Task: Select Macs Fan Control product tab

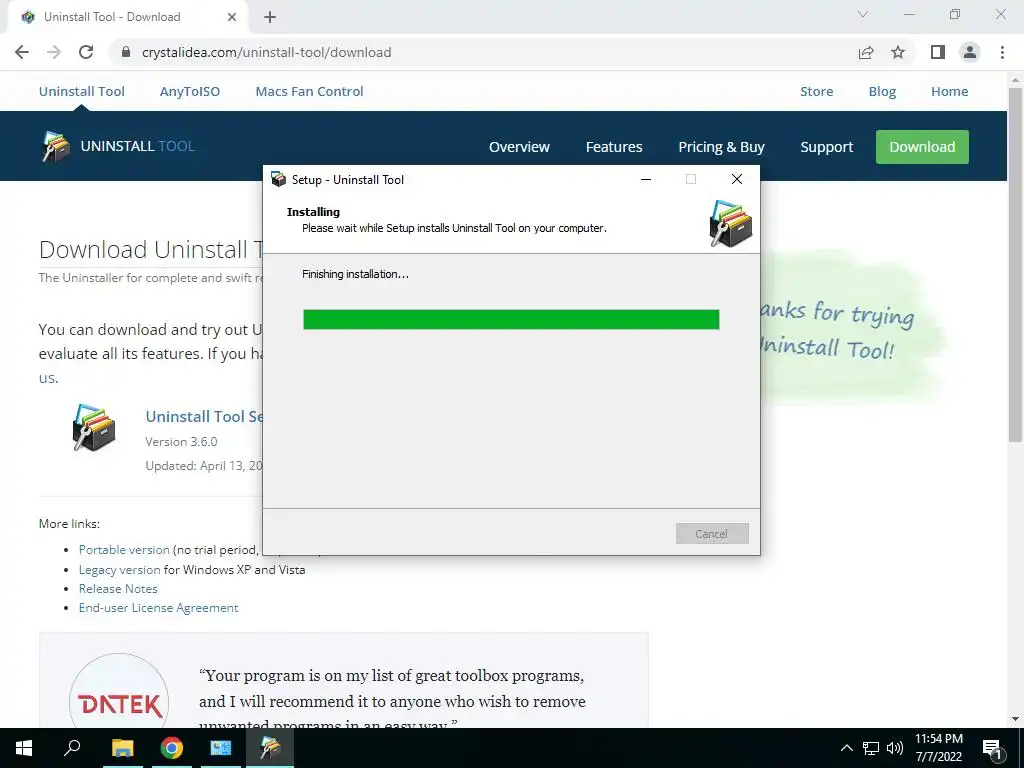Action: (310, 91)
